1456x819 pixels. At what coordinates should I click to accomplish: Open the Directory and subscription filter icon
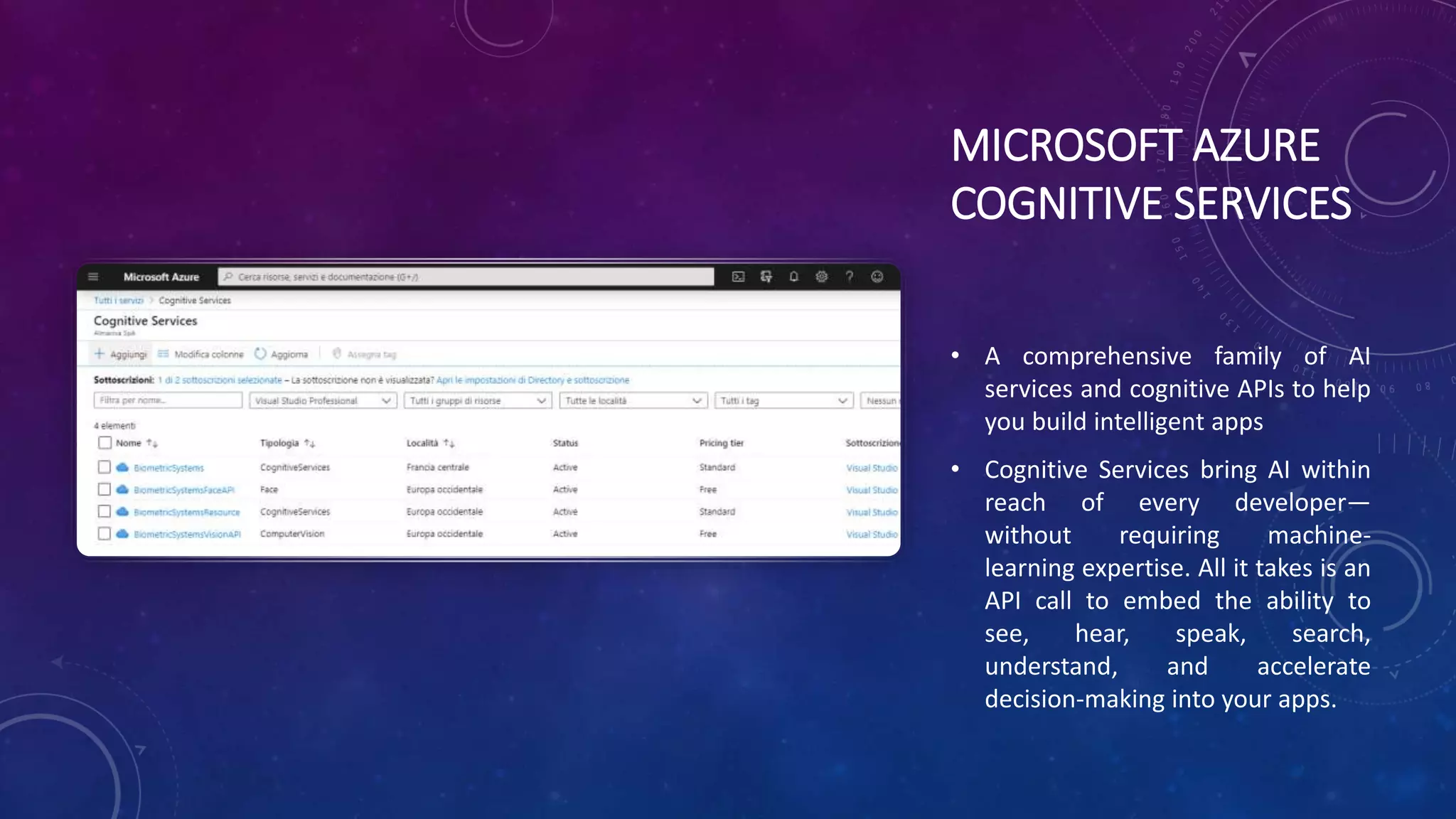[766, 277]
